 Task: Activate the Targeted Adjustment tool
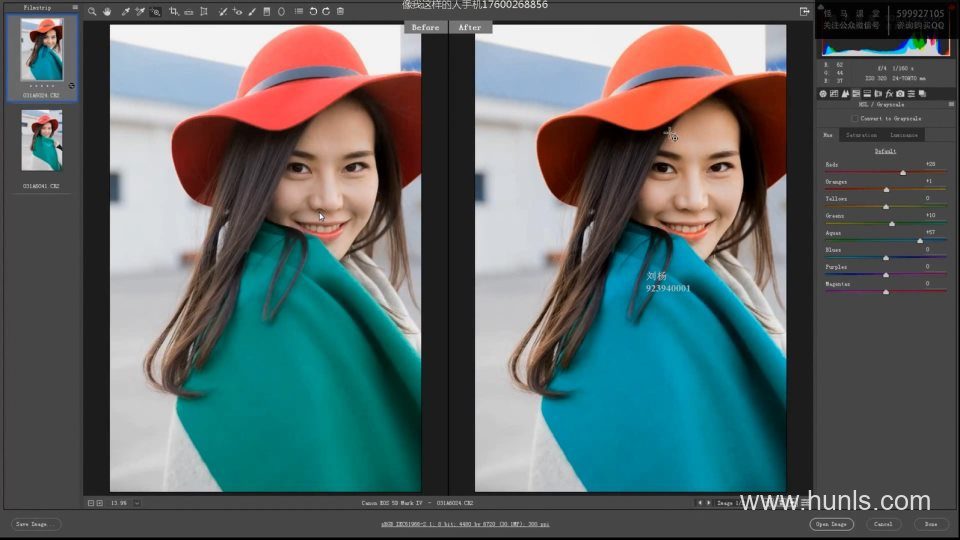pos(155,12)
